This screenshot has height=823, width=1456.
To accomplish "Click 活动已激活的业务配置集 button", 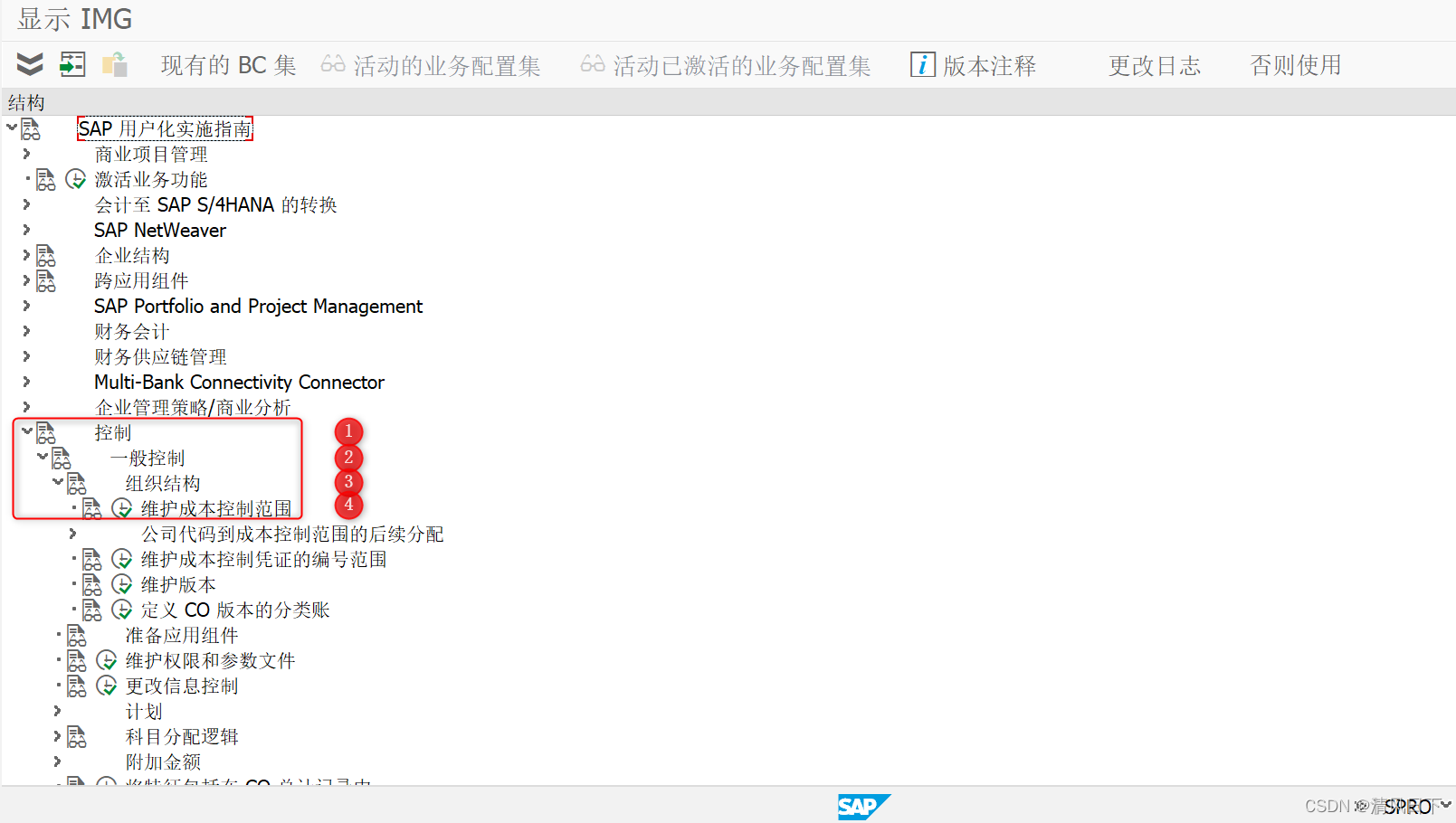I will [726, 65].
